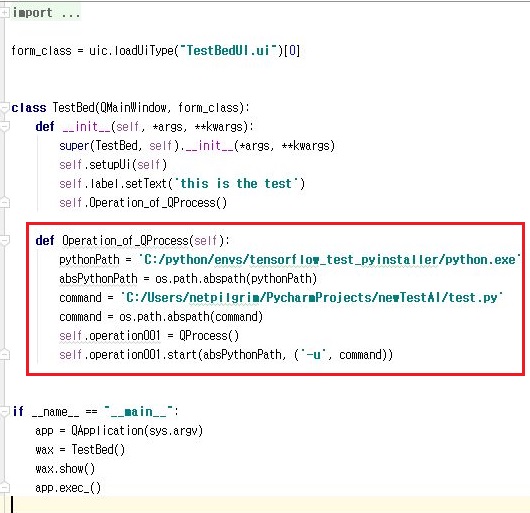Click 'TestBed' in the class definition line
The height and width of the screenshot is (513, 530).
(x=73, y=108)
